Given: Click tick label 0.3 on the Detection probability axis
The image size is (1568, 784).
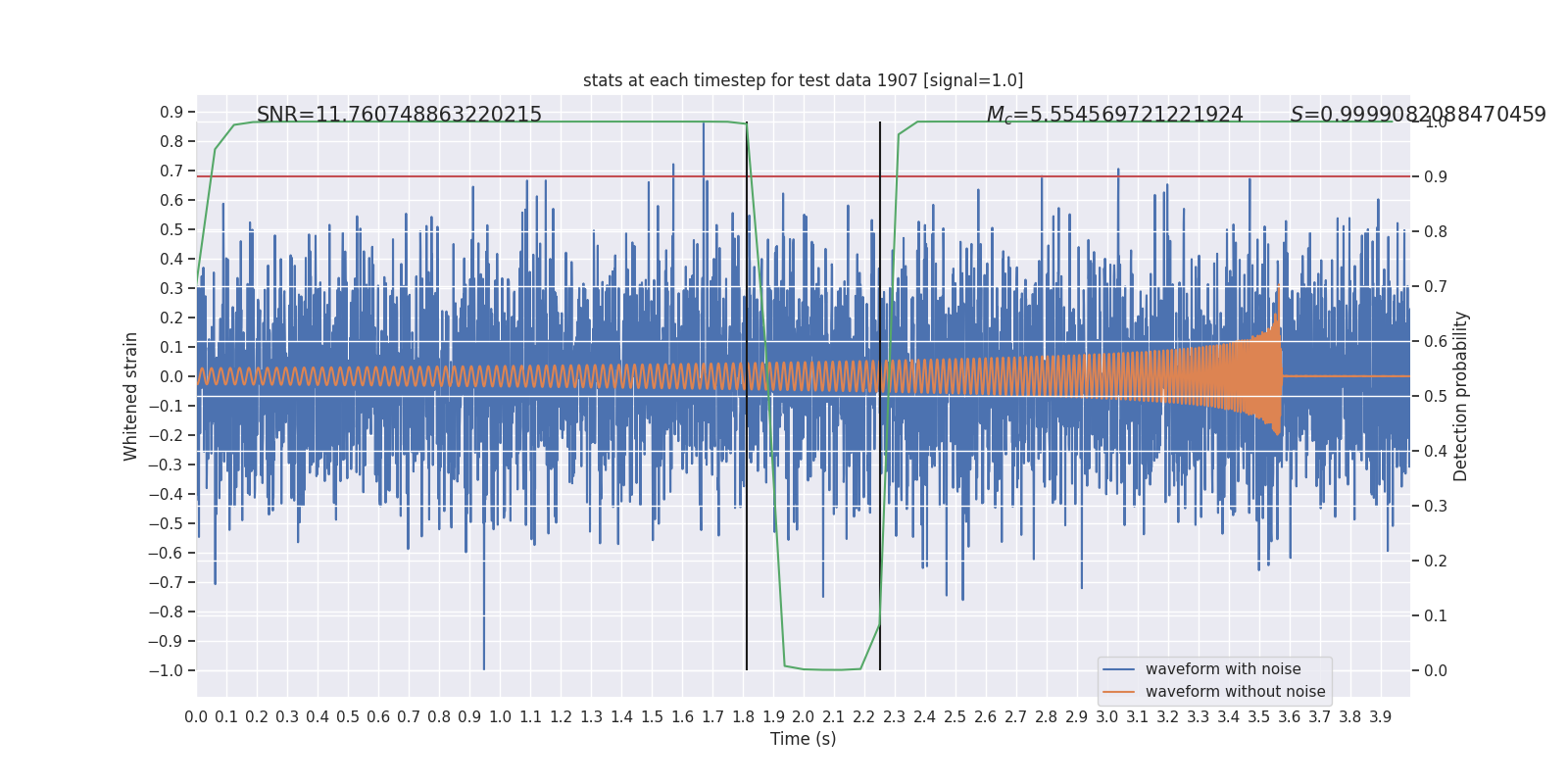Looking at the screenshot, I should point(1436,507).
